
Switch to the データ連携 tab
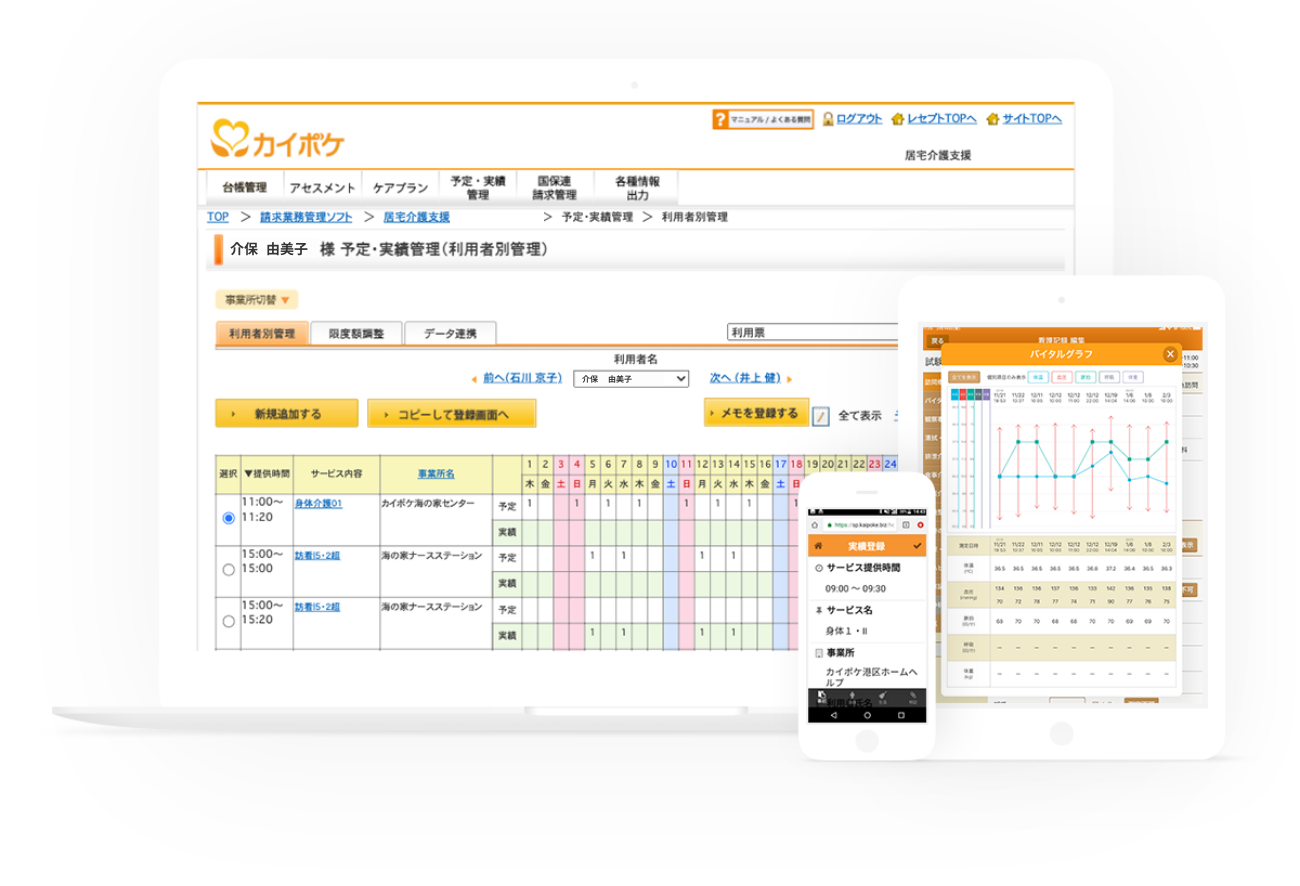pyautogui.click(x=450, y=334)
